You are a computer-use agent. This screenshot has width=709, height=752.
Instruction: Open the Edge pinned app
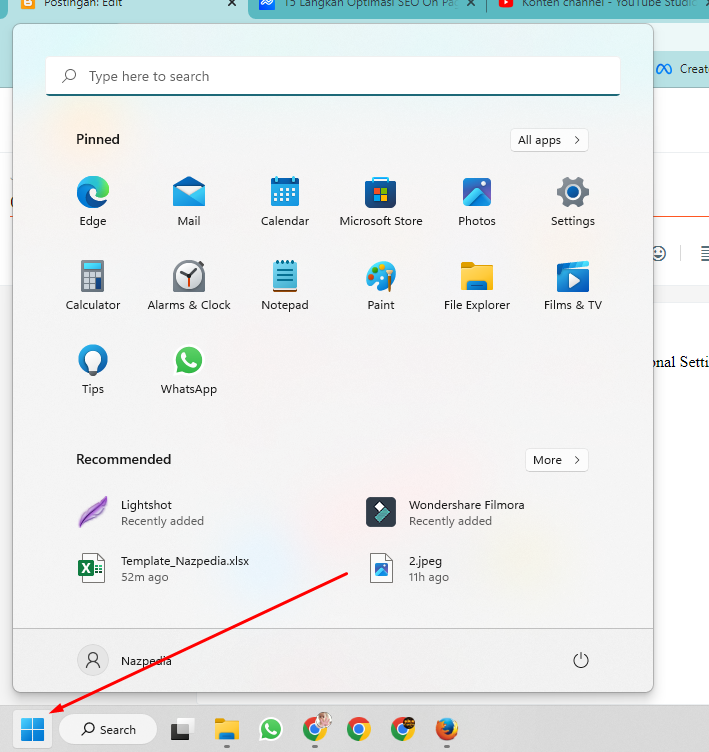click(x=93, y=201)
